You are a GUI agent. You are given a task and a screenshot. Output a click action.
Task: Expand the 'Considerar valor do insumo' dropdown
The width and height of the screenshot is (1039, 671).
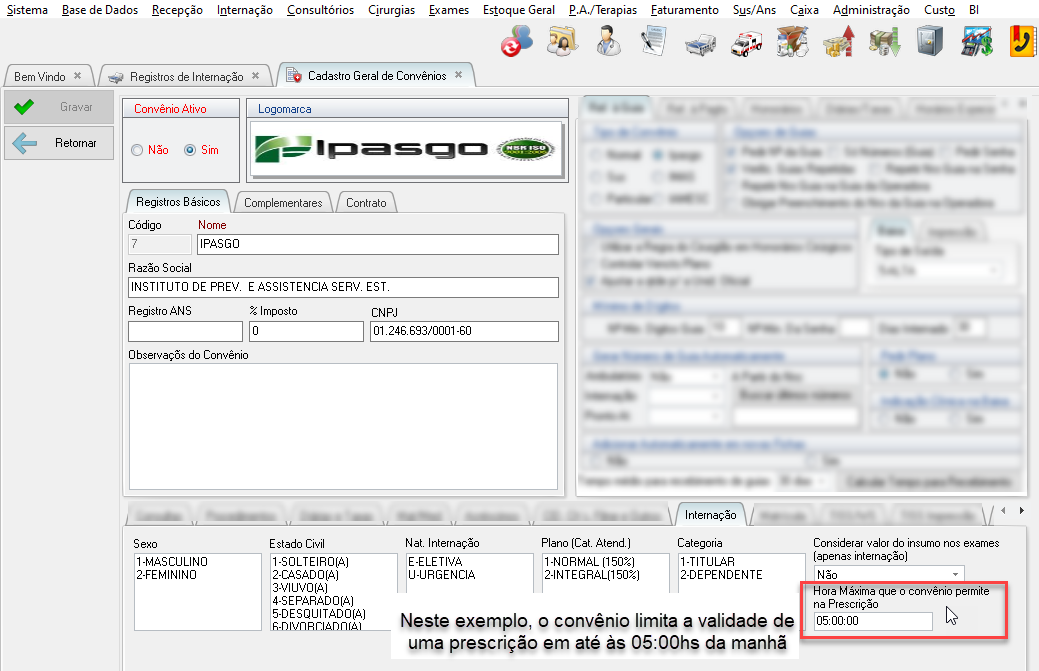pos(956,575)
